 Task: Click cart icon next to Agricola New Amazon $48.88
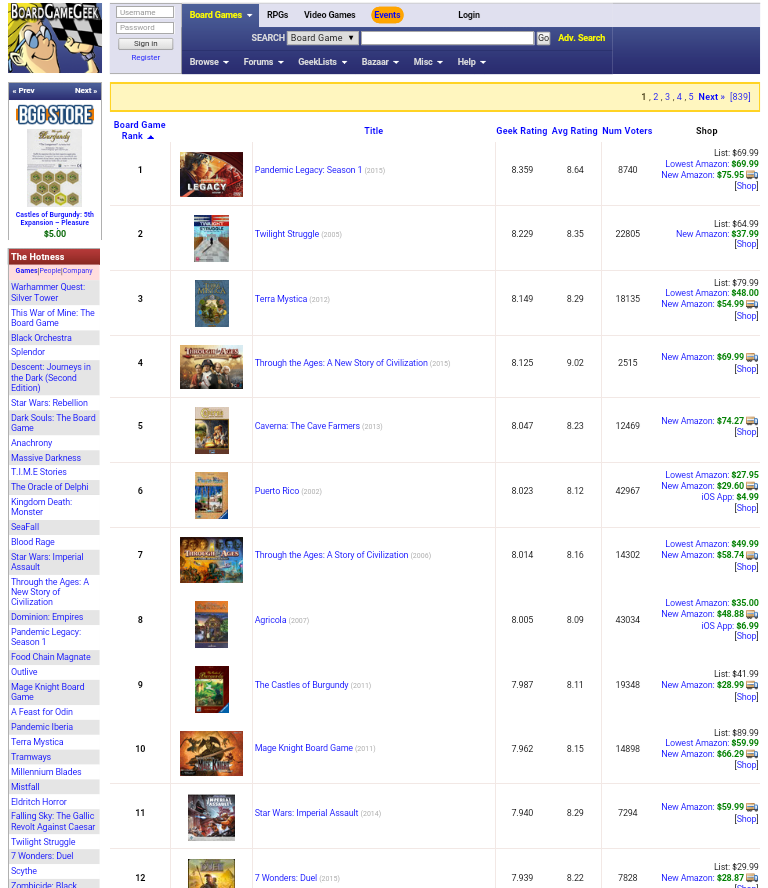pos(752,614)
